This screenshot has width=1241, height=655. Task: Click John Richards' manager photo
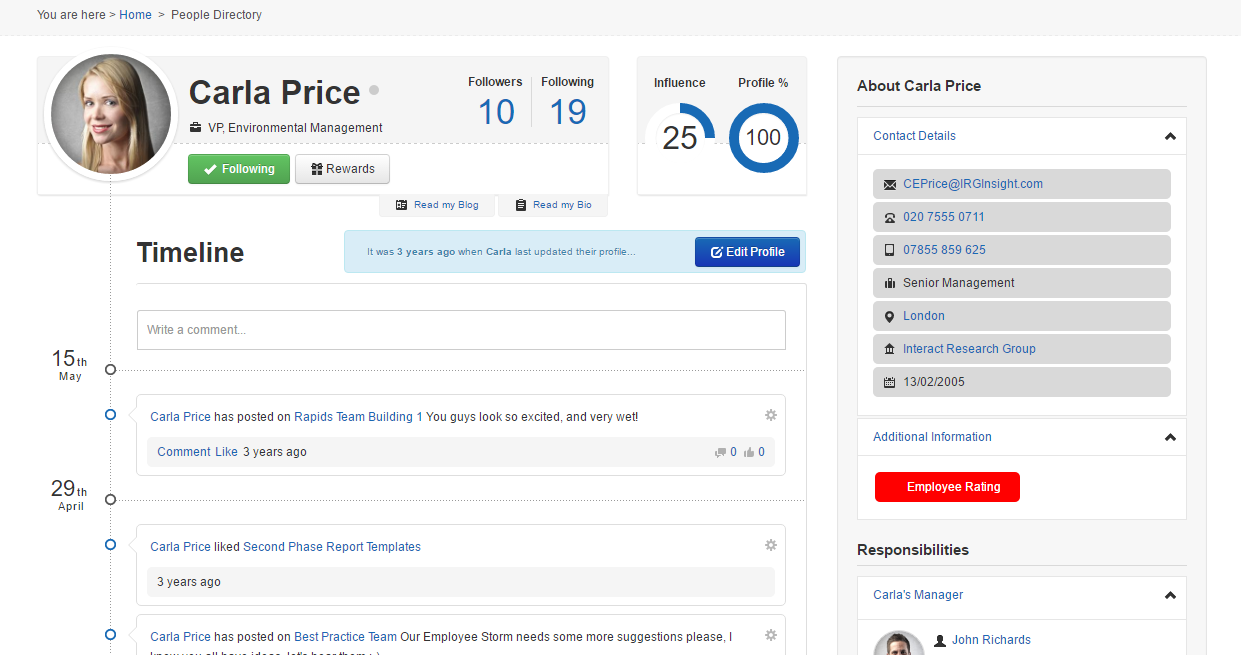(898, 643)
